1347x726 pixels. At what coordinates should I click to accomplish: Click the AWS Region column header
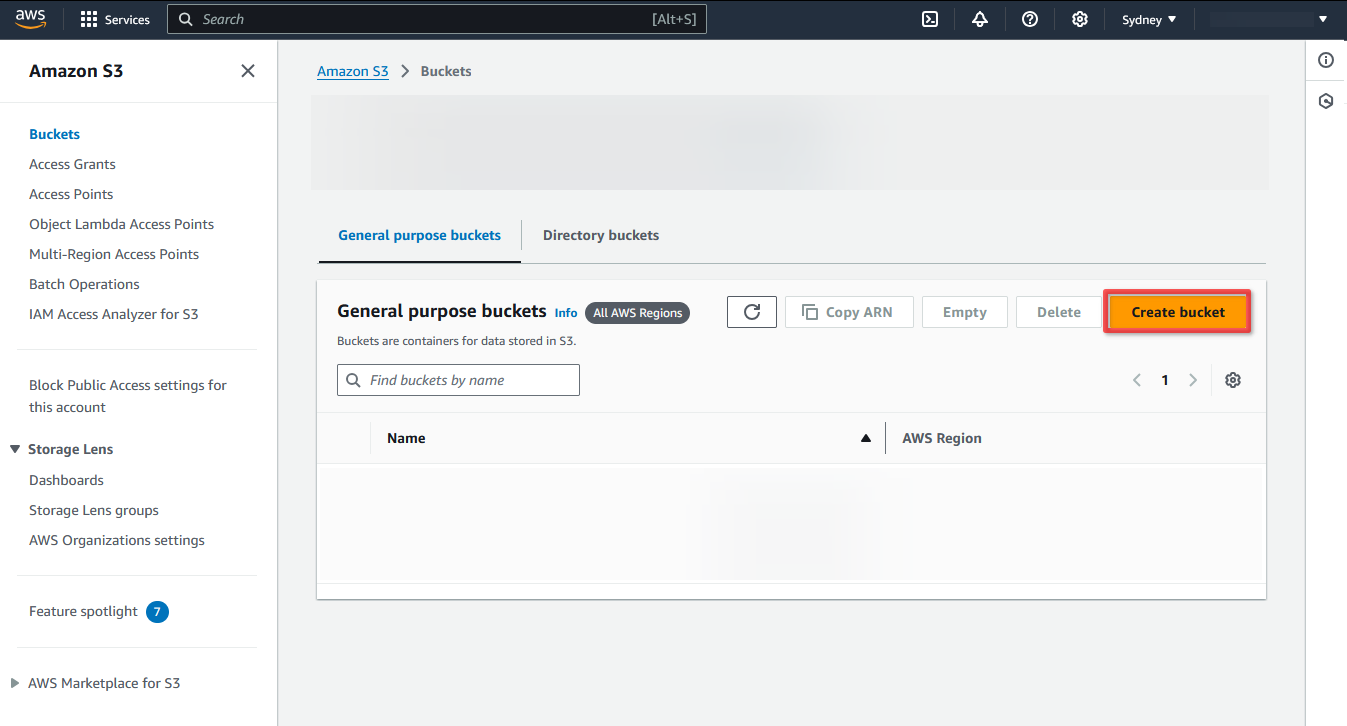(942, 438)
